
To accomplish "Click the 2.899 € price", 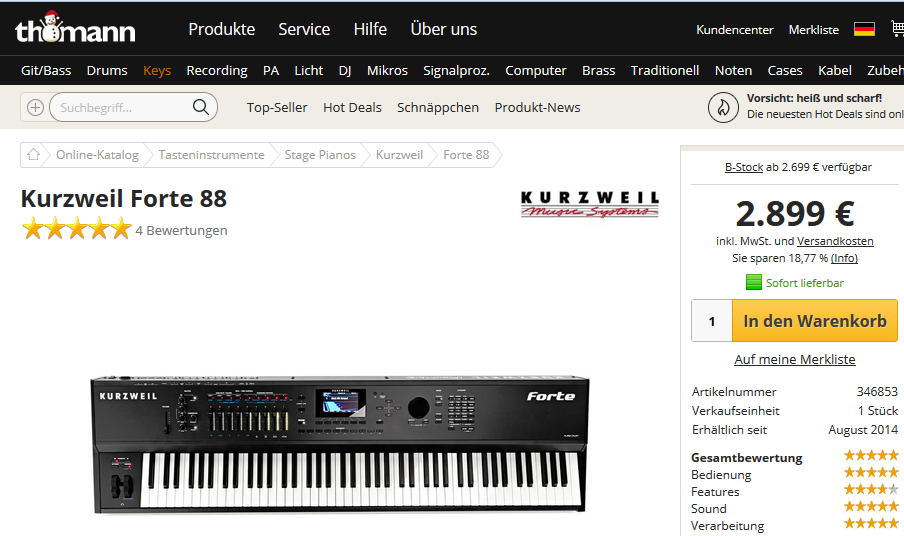I will tap(794, 213).
